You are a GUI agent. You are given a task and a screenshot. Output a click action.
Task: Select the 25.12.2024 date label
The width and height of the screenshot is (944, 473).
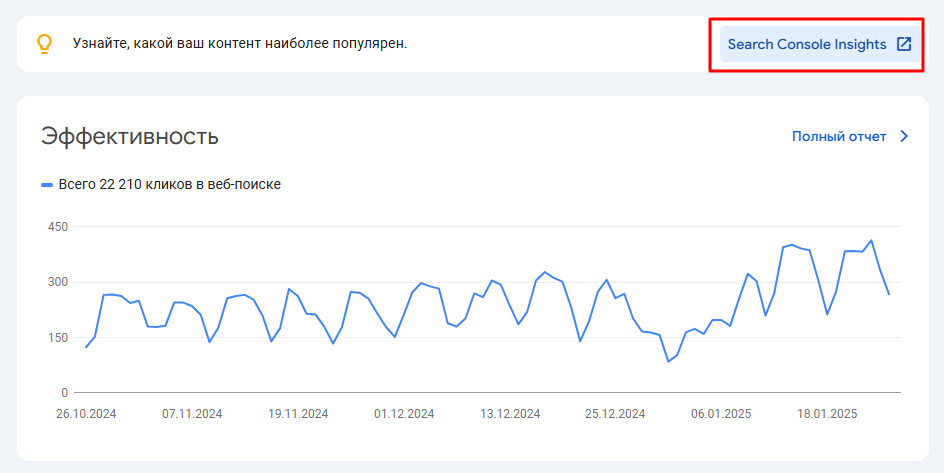click(616, 414)
